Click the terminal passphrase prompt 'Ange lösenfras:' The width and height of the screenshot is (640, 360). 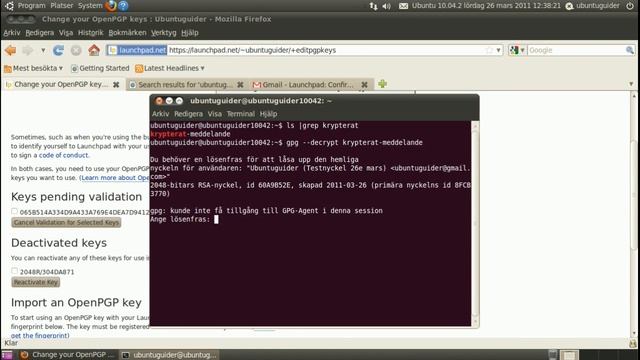tap(180, 219)
